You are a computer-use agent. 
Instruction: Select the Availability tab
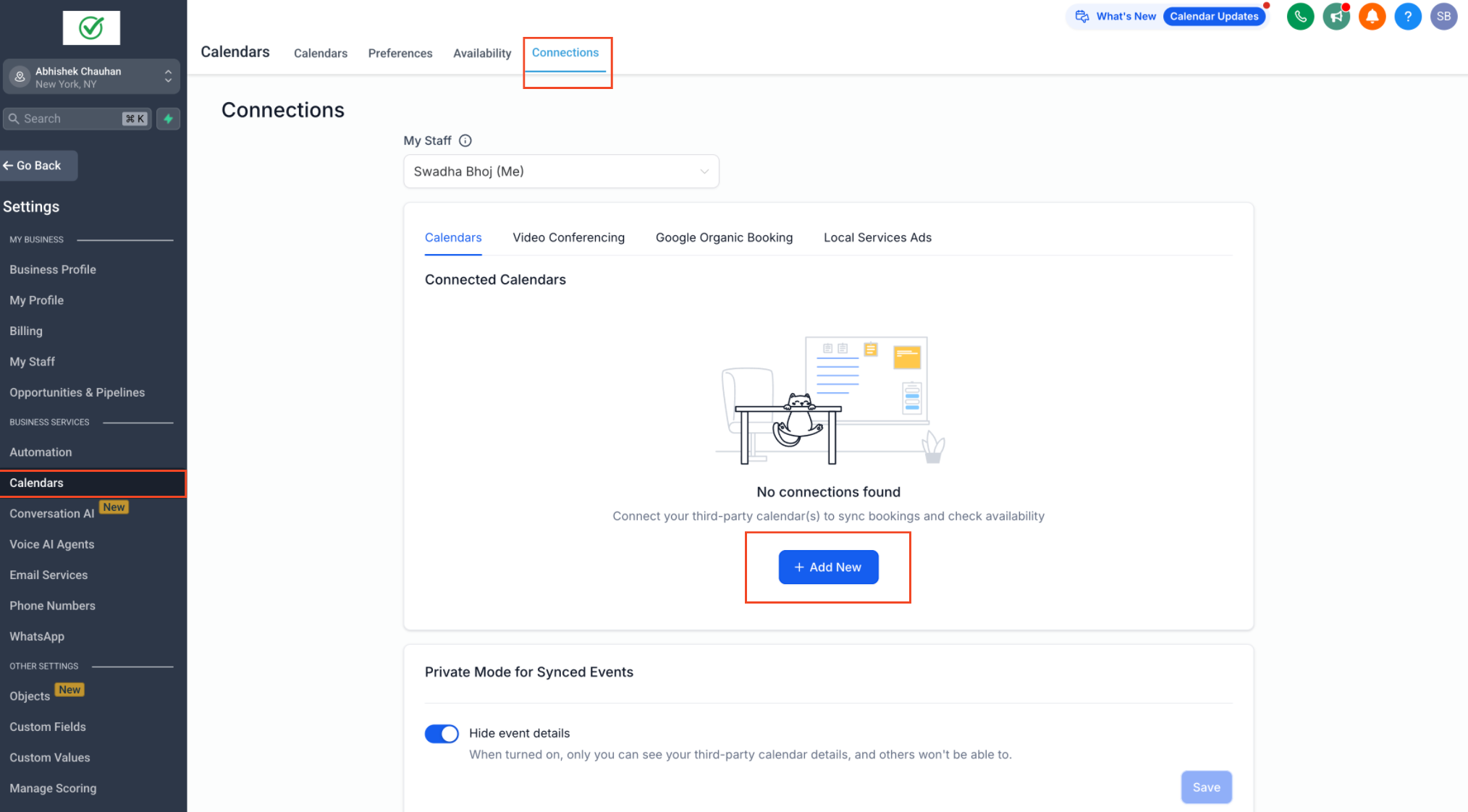(482, 54)
